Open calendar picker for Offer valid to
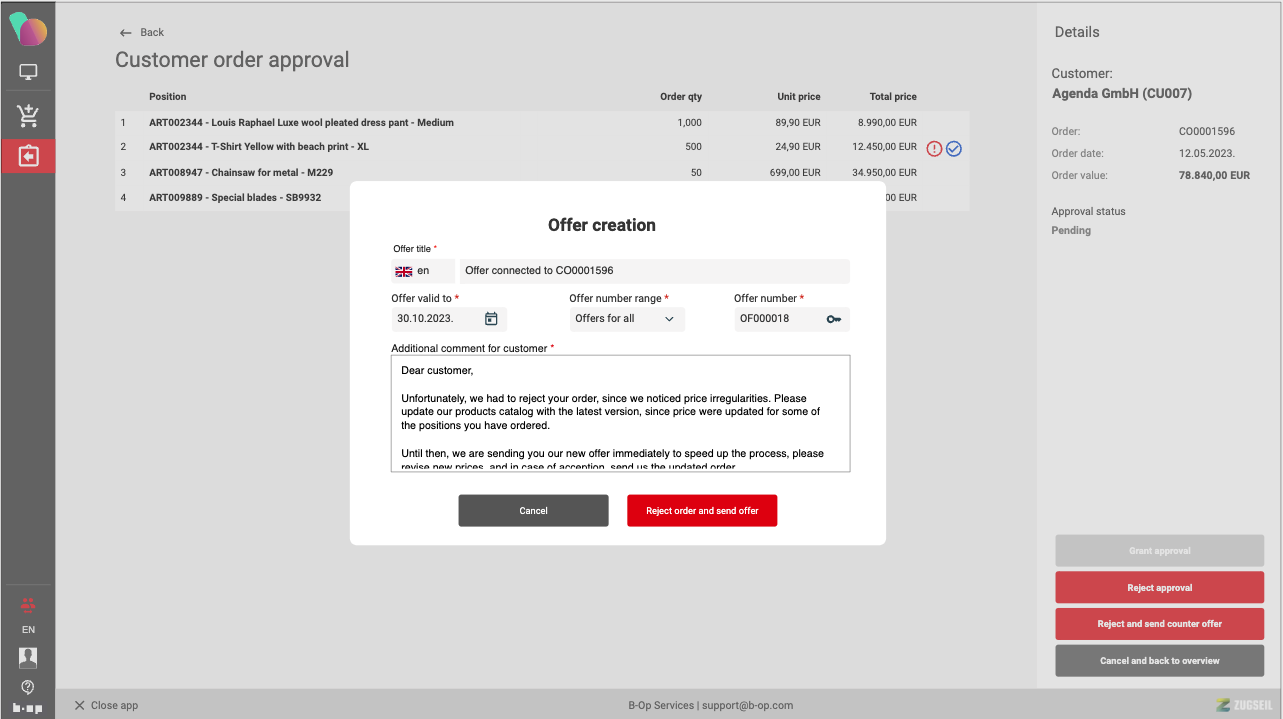1283x719 pixels. click(491, 319)
